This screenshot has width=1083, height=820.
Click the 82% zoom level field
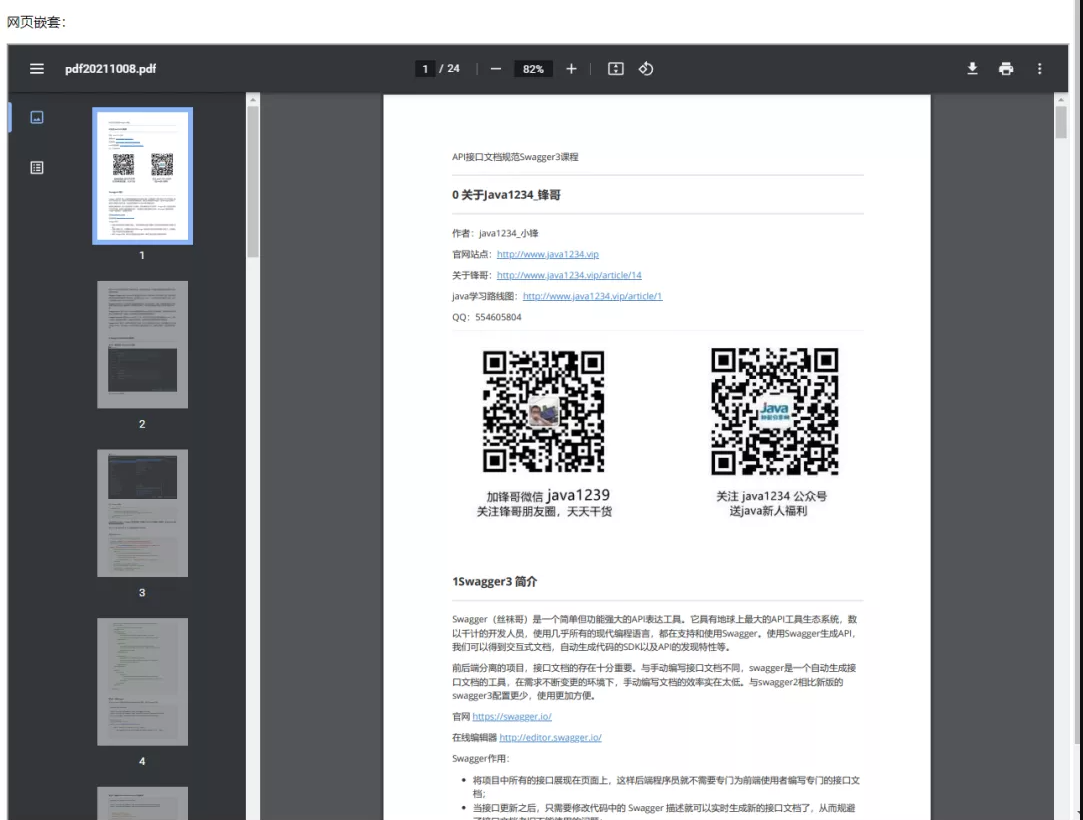(x=533, y=68)
